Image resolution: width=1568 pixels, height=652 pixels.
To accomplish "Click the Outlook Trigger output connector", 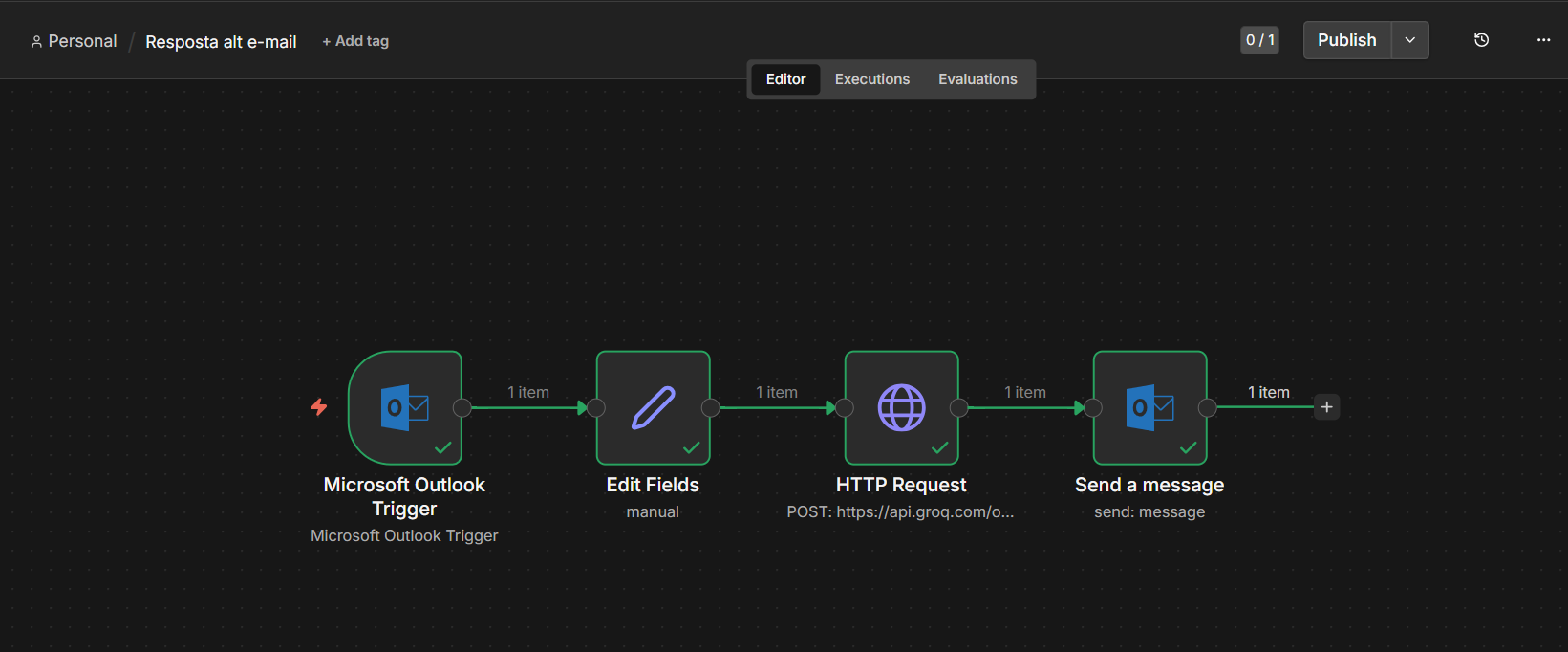I will [x=462, y=408].
